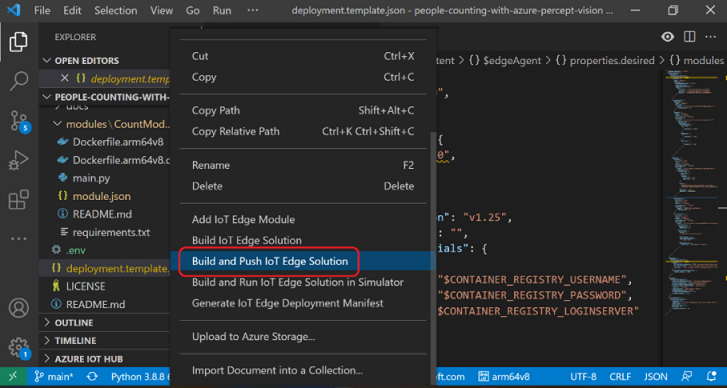This screenshot has height=388, width=727.
Task: Open the Manage gear icon
Action: pyautogui.click(x=19, y=348)
